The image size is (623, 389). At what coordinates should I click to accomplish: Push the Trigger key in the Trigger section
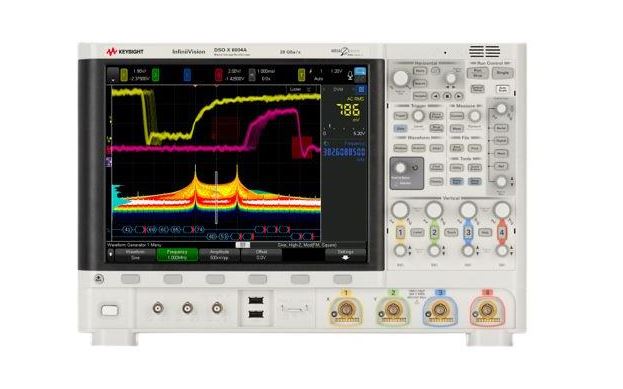click(400, 116)
